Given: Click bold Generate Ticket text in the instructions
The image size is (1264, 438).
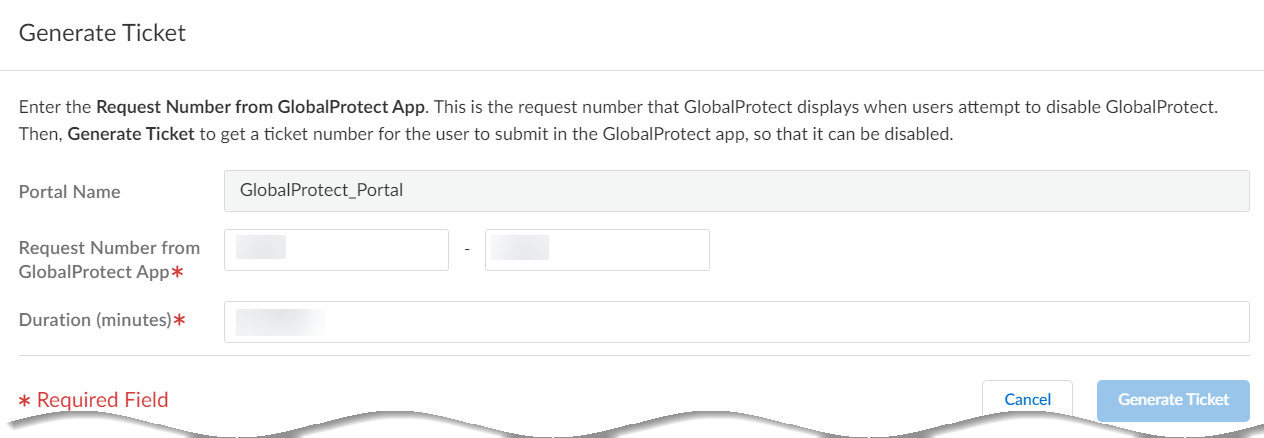Looking at the screenshot, I should click(x=130, y=134).
